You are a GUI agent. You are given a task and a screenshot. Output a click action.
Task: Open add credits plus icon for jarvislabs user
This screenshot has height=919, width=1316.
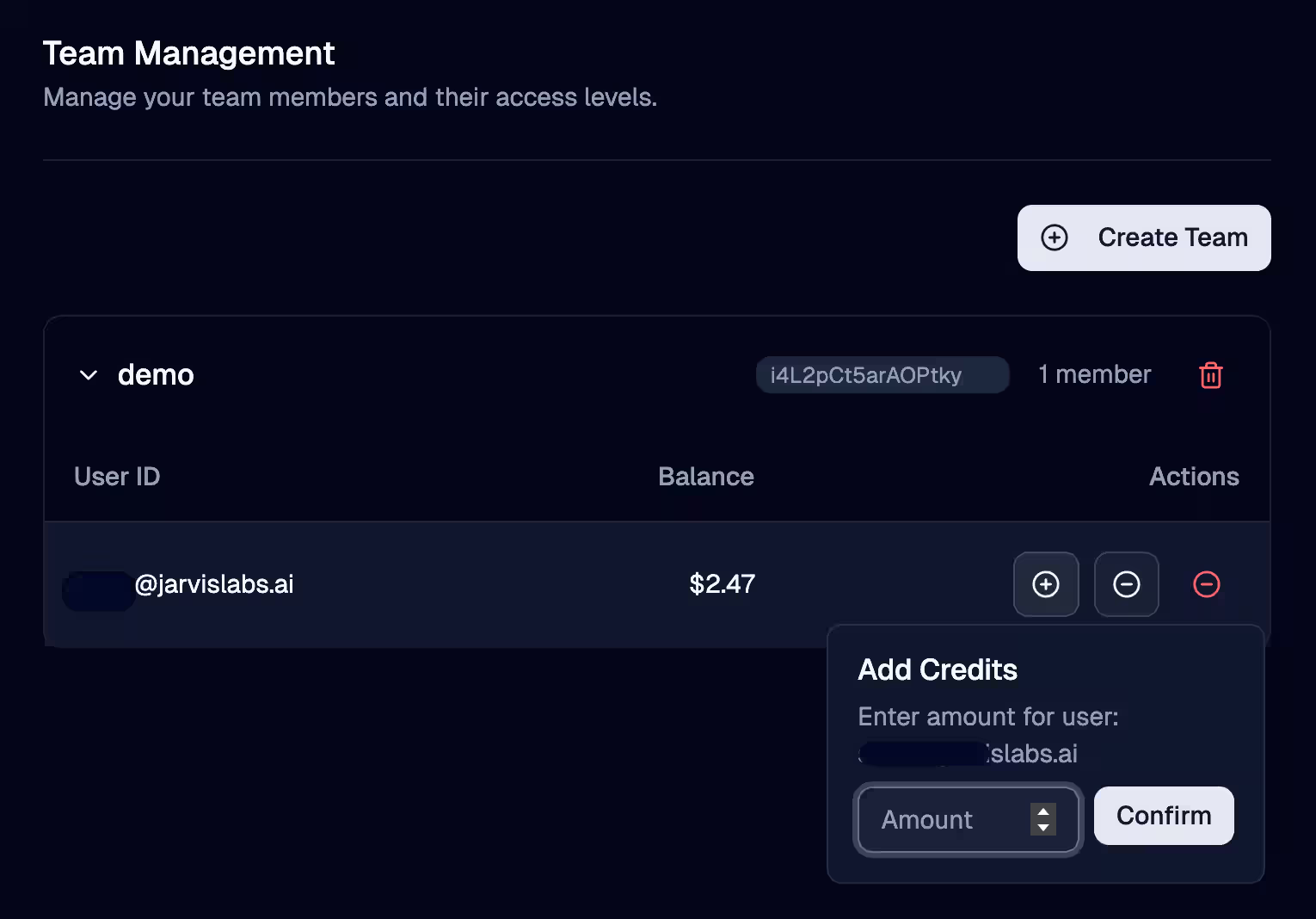(1046, 584)
